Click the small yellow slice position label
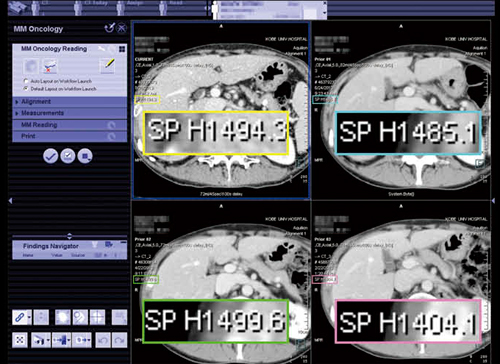500x364 pixels. coord(147,99)
